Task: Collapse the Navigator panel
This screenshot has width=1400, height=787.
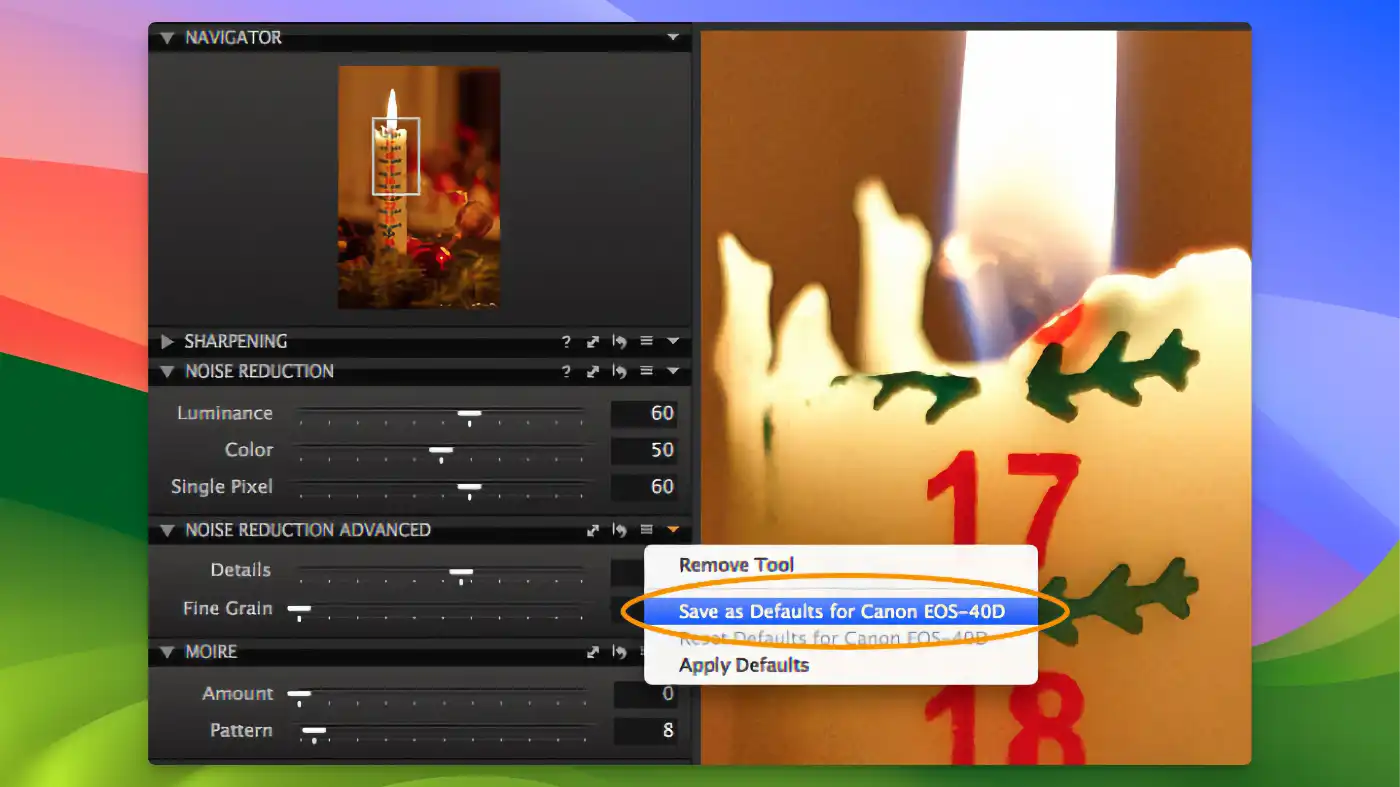Action: pyautogui.click(x=166, y=37)
